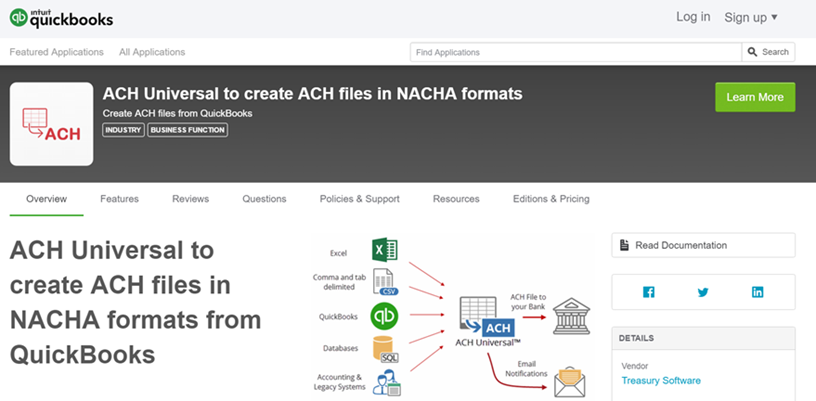Open the Editions & Pricing tab
This screenshot has width=816, height=401.
pyautogui.click(x=551, y=199)
